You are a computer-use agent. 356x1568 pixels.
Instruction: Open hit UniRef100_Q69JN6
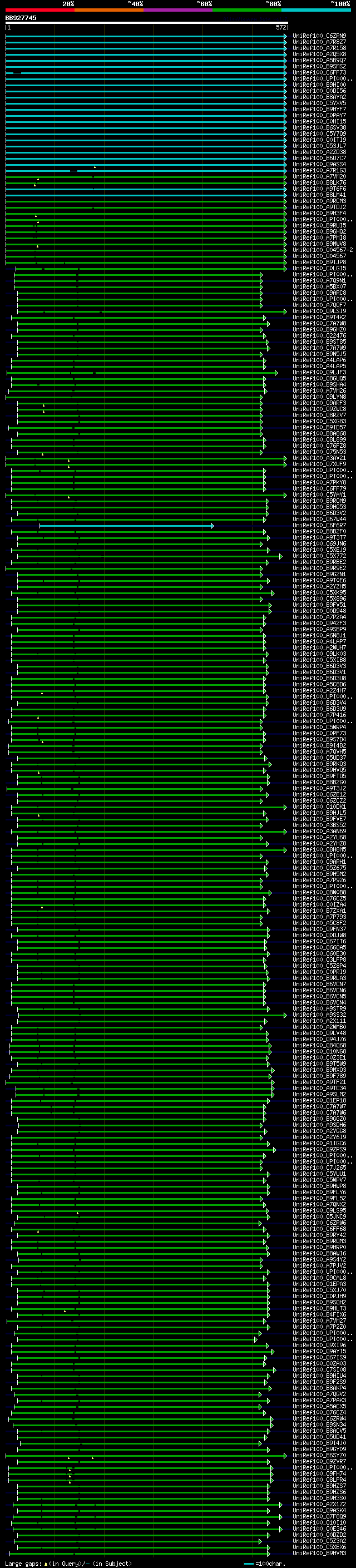tap(319, 543)
